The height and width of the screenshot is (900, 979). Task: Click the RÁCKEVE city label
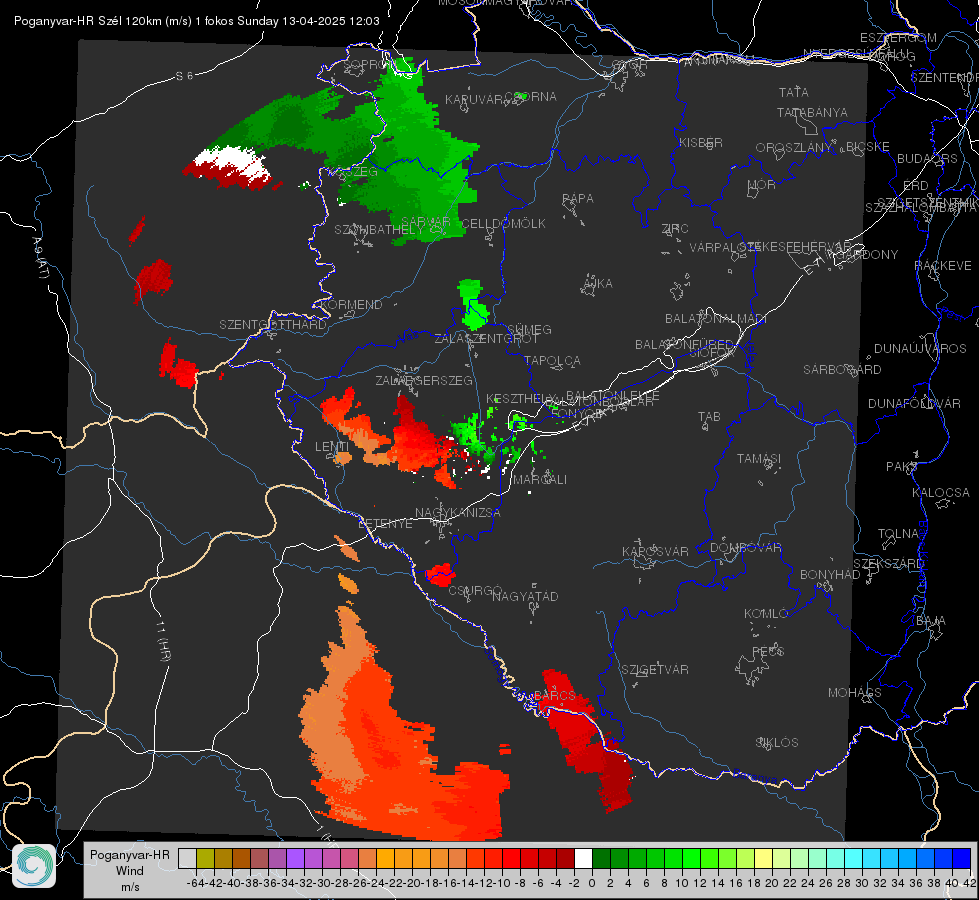(943, 266)
